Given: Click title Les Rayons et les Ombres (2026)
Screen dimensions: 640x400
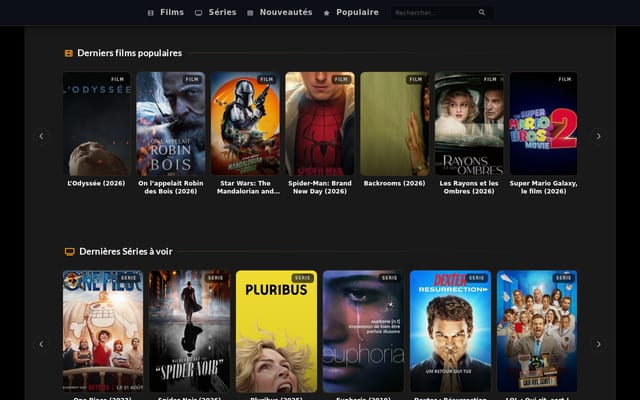Looking at the screenshot, I should [x=469, y=187].
